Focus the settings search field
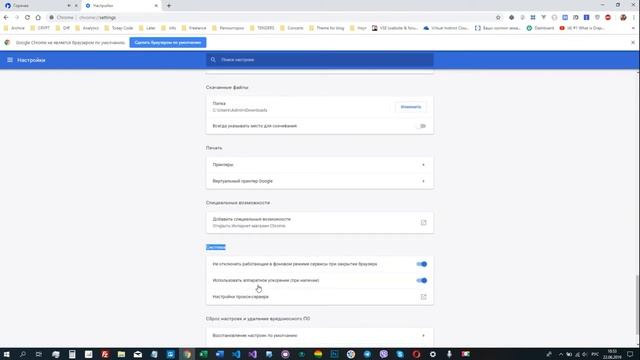Screen dimensions: 640x360 pos(320,60)
